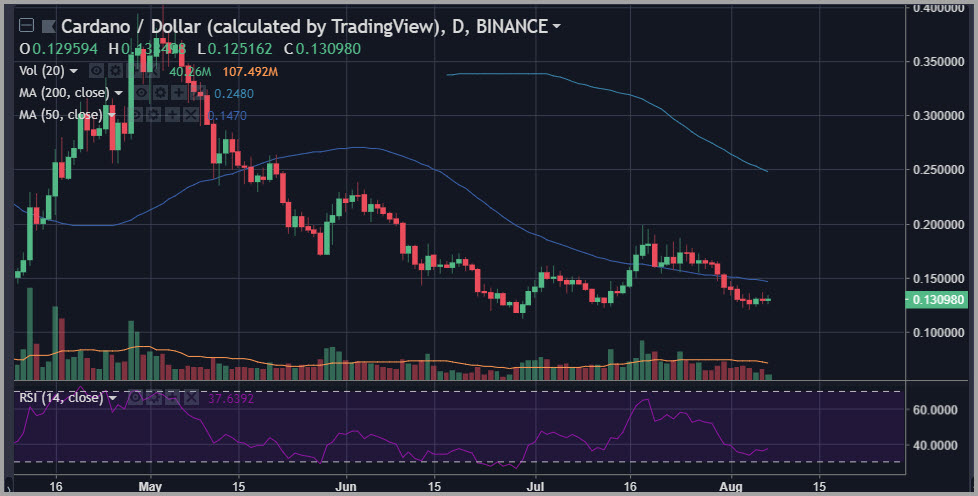
Task: Click the MA 50 value 0.1470
Action: pos(228,115)
